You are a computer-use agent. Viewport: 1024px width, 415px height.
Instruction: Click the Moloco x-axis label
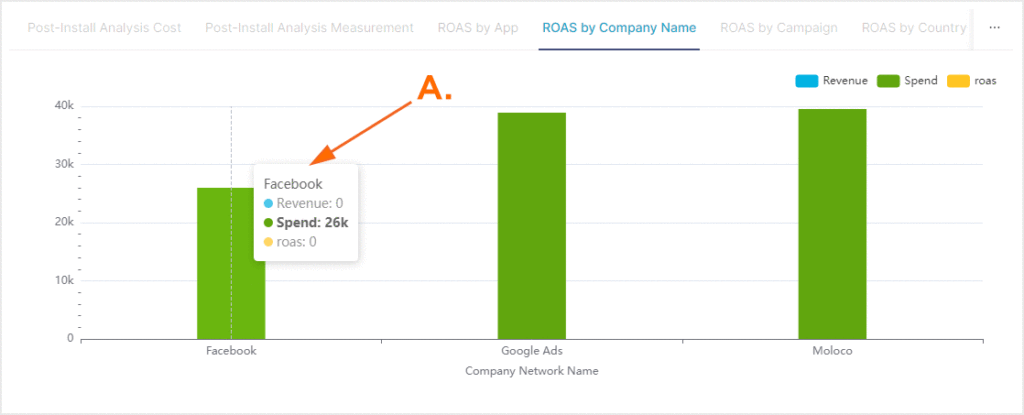coord(832,350)
